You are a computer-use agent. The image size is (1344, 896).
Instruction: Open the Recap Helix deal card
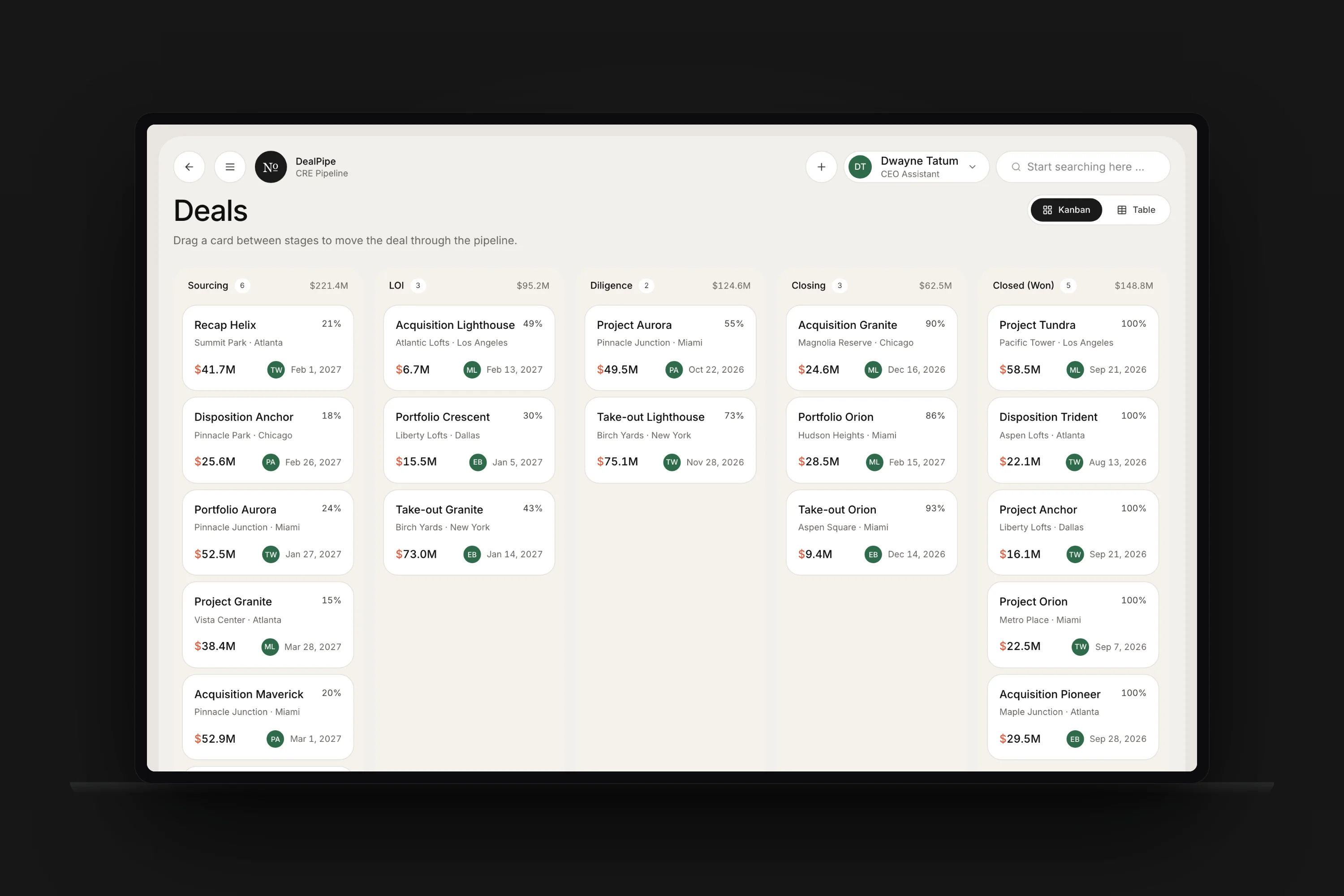click(x=268, y=348)
